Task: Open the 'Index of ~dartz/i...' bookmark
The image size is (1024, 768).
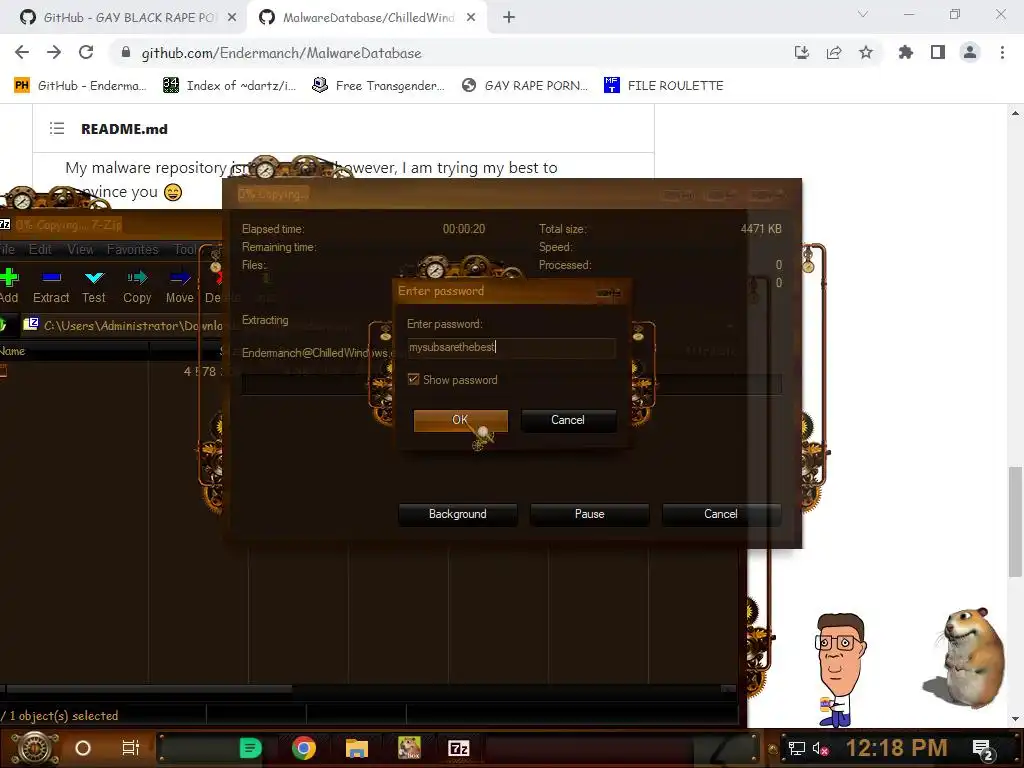Action: (229, 86)
